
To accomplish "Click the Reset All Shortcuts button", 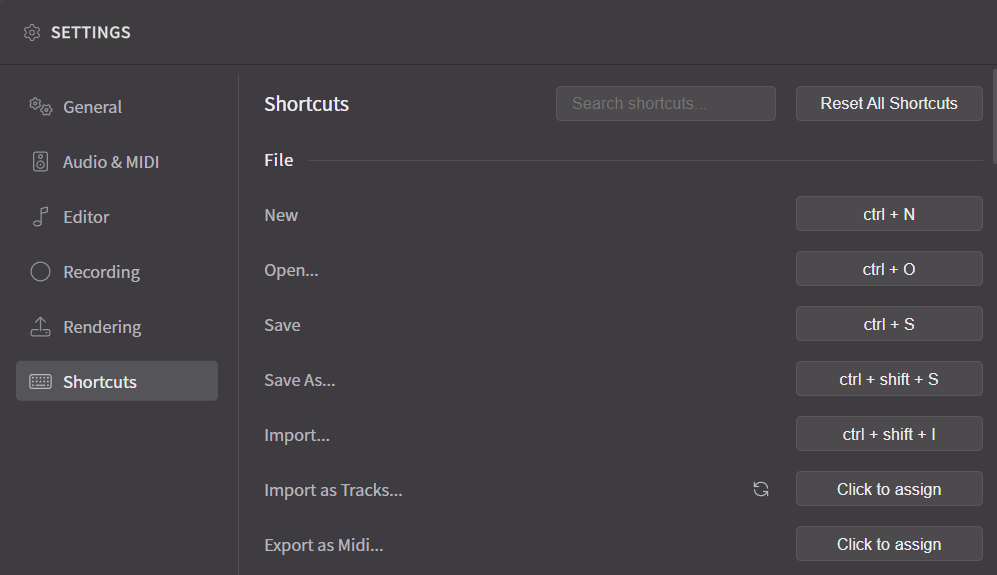I will coord(889,104).
